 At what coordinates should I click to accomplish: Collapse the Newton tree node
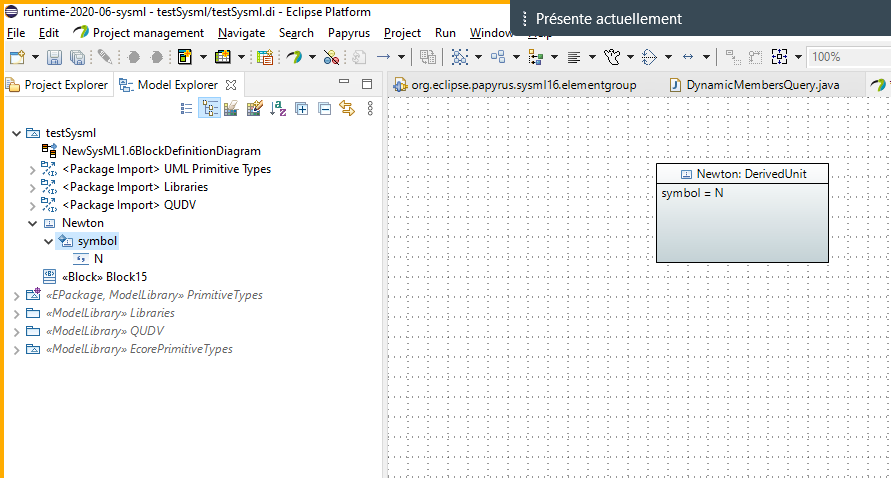click(x=32, y=223)
